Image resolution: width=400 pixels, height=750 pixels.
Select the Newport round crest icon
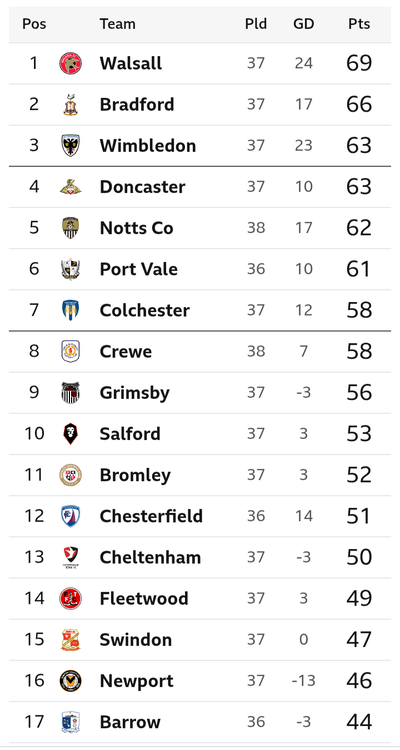pos(70,680)
